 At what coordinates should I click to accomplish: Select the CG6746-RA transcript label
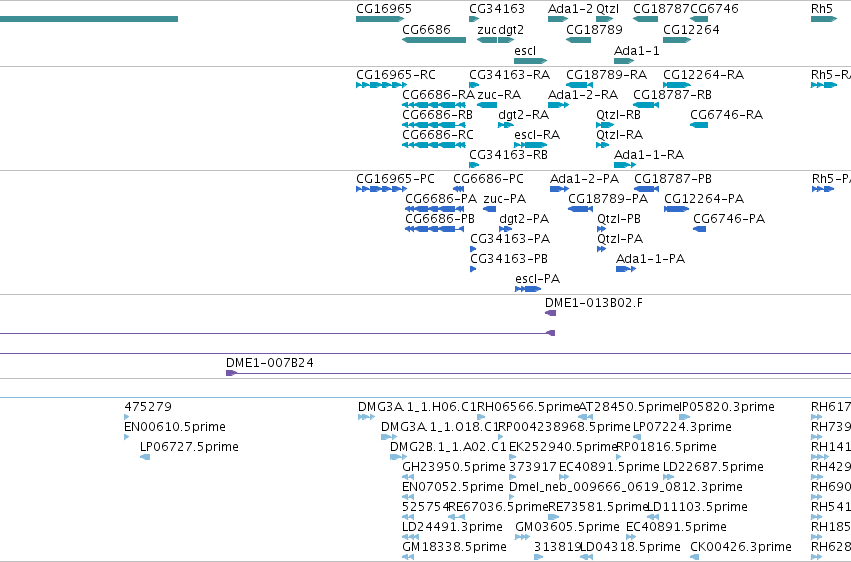tap(726, 115)
